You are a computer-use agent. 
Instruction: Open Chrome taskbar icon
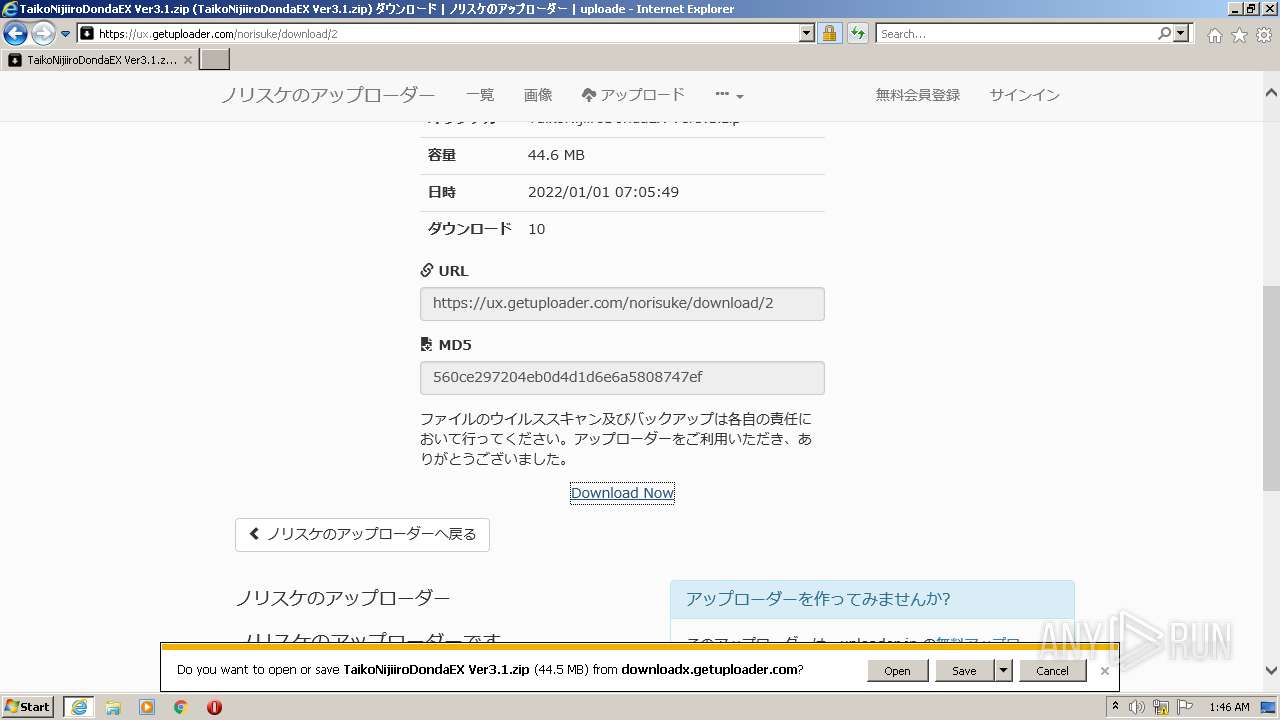[181, 707]
